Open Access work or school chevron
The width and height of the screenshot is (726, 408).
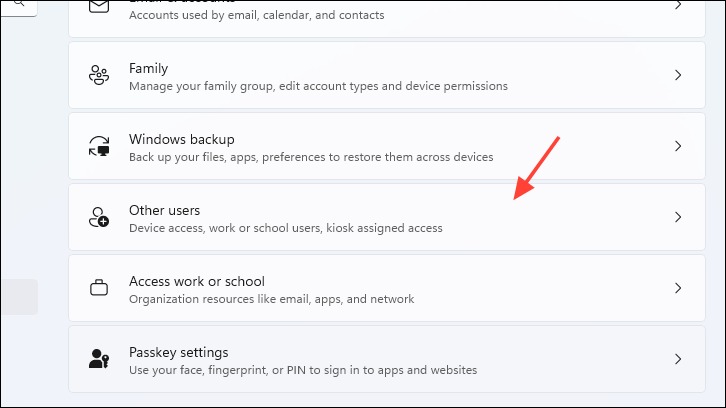click(678, 288)
